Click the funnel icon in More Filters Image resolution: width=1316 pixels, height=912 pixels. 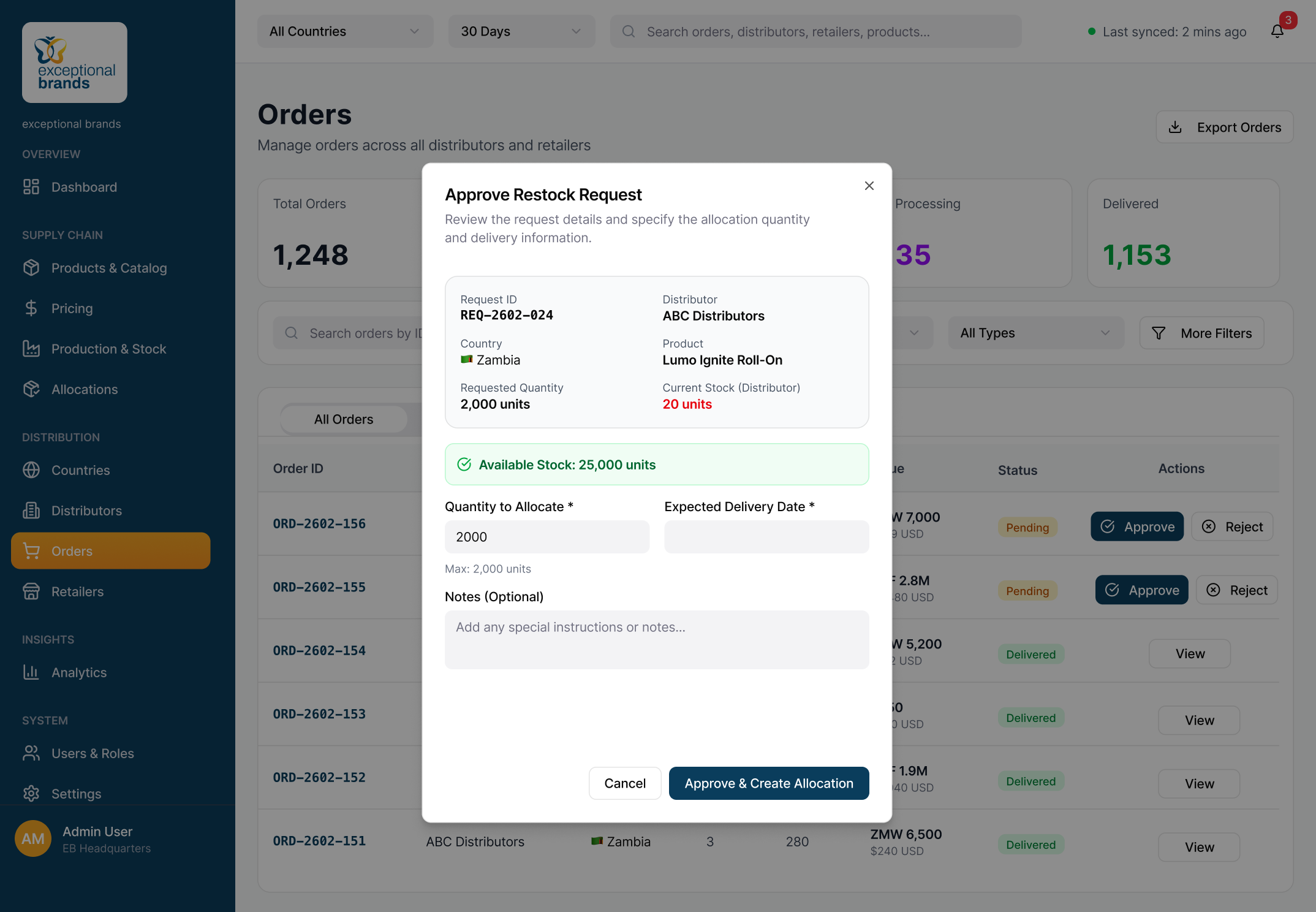(1159, 333)
